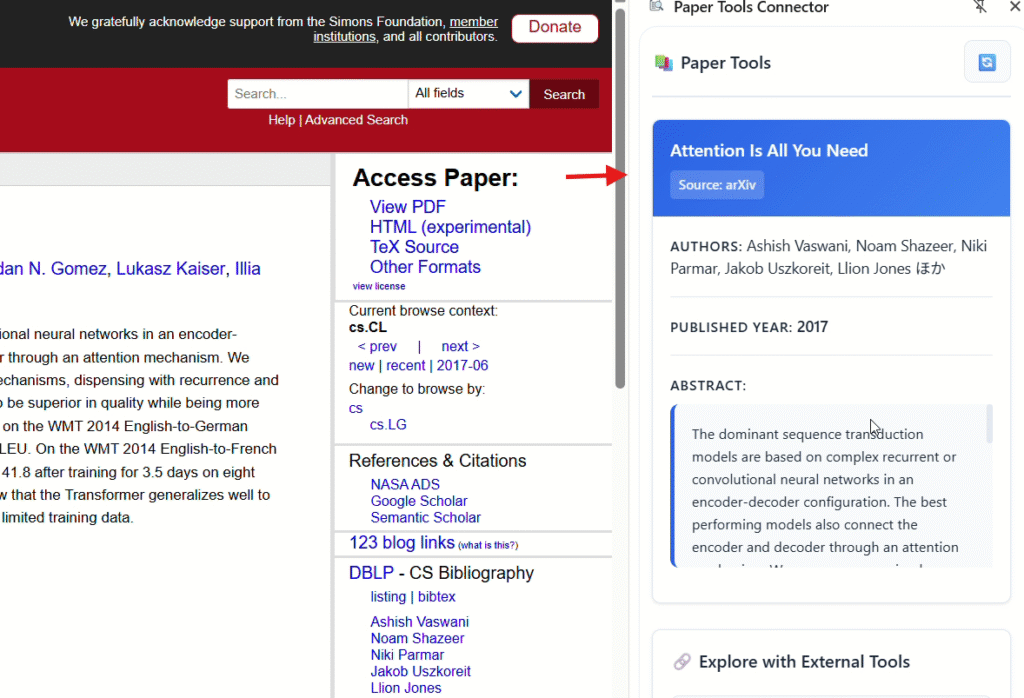The height and width of the screenshot is (698, 1024).
Task: Open Semantic Scholar link
Action: 425,518
